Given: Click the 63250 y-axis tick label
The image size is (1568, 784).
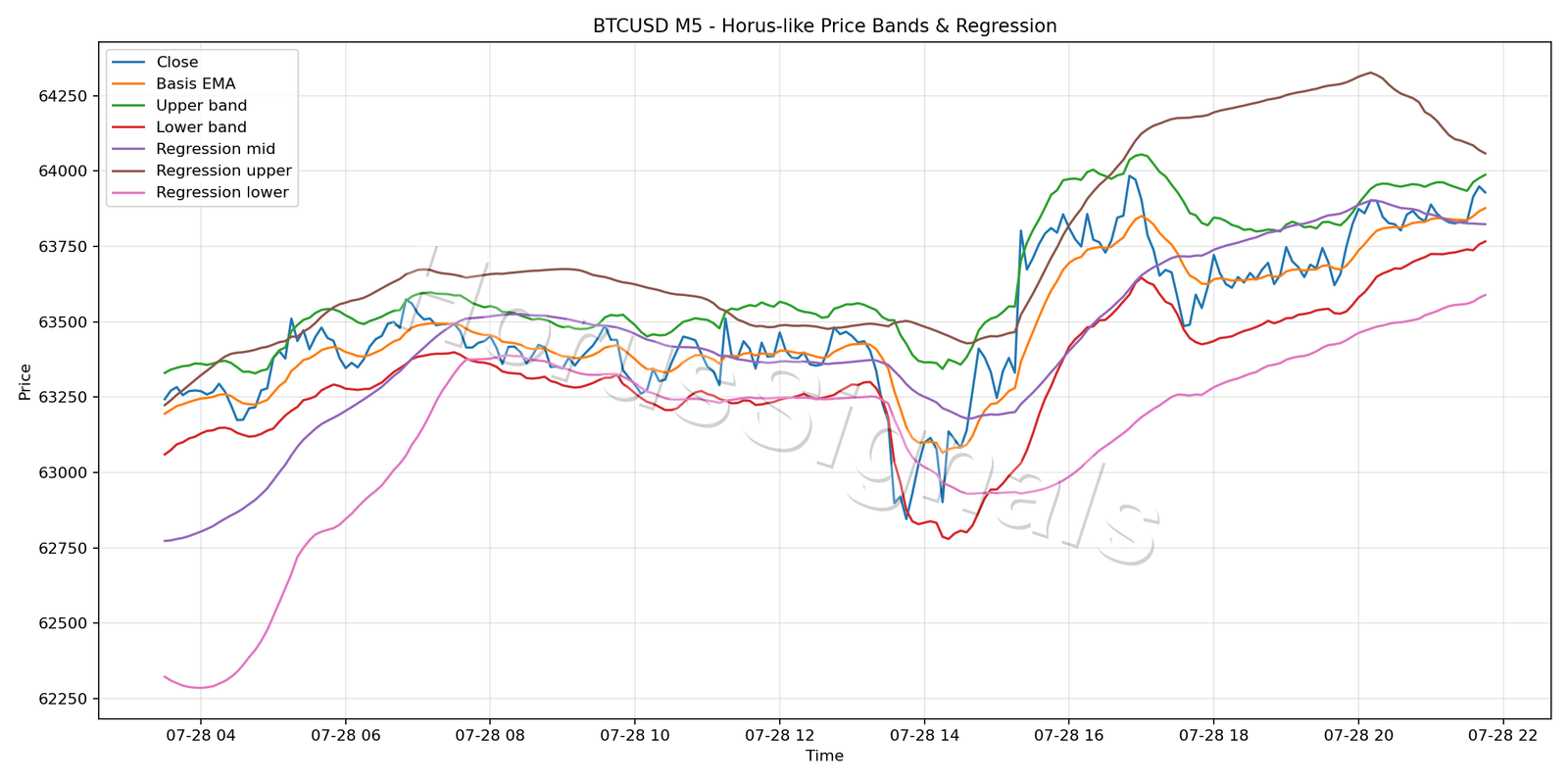Looking at the screenshot, I should tap(65, 397).
